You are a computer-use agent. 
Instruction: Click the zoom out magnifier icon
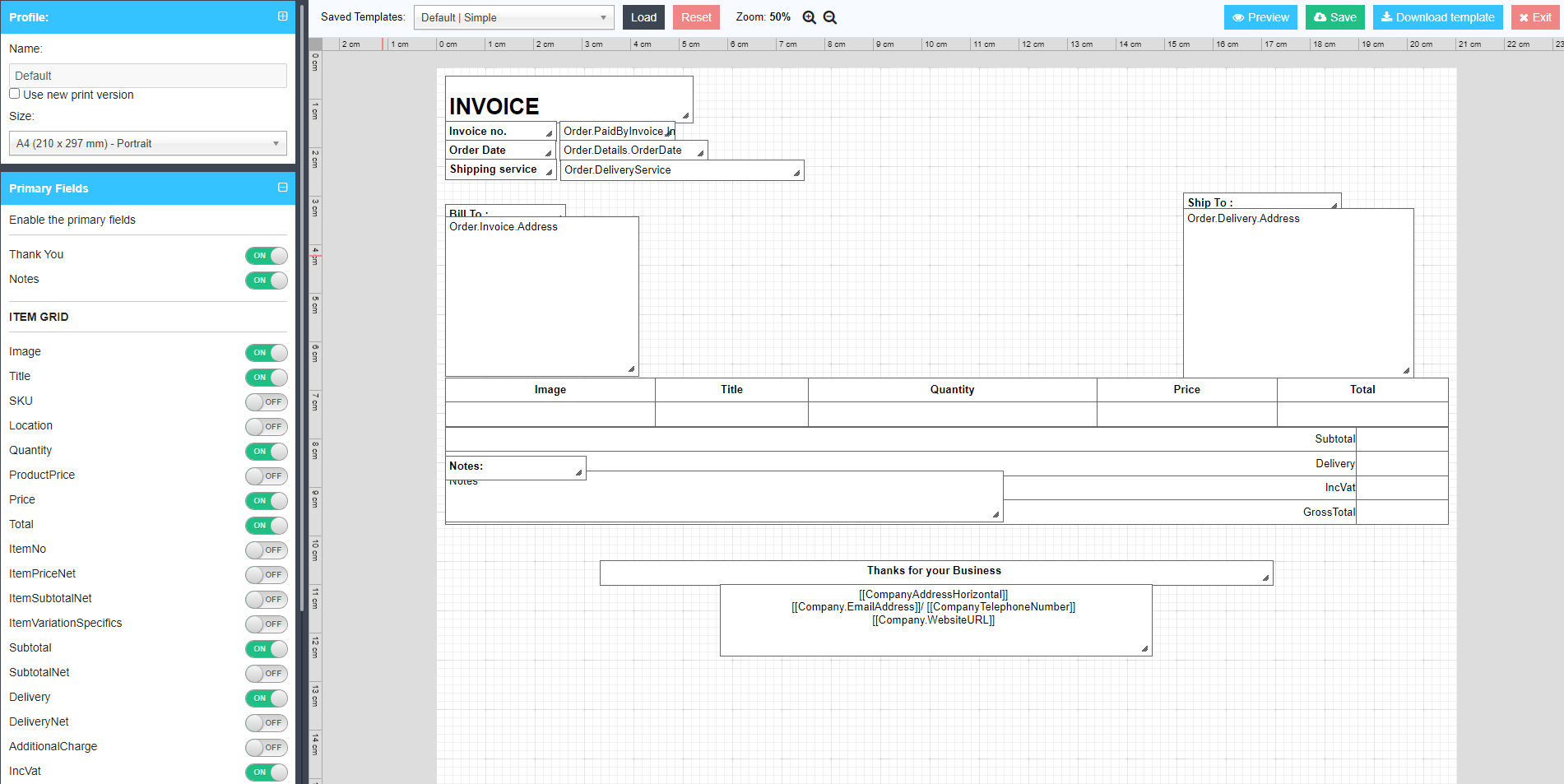pyautogui.click(x=830, y=17)
